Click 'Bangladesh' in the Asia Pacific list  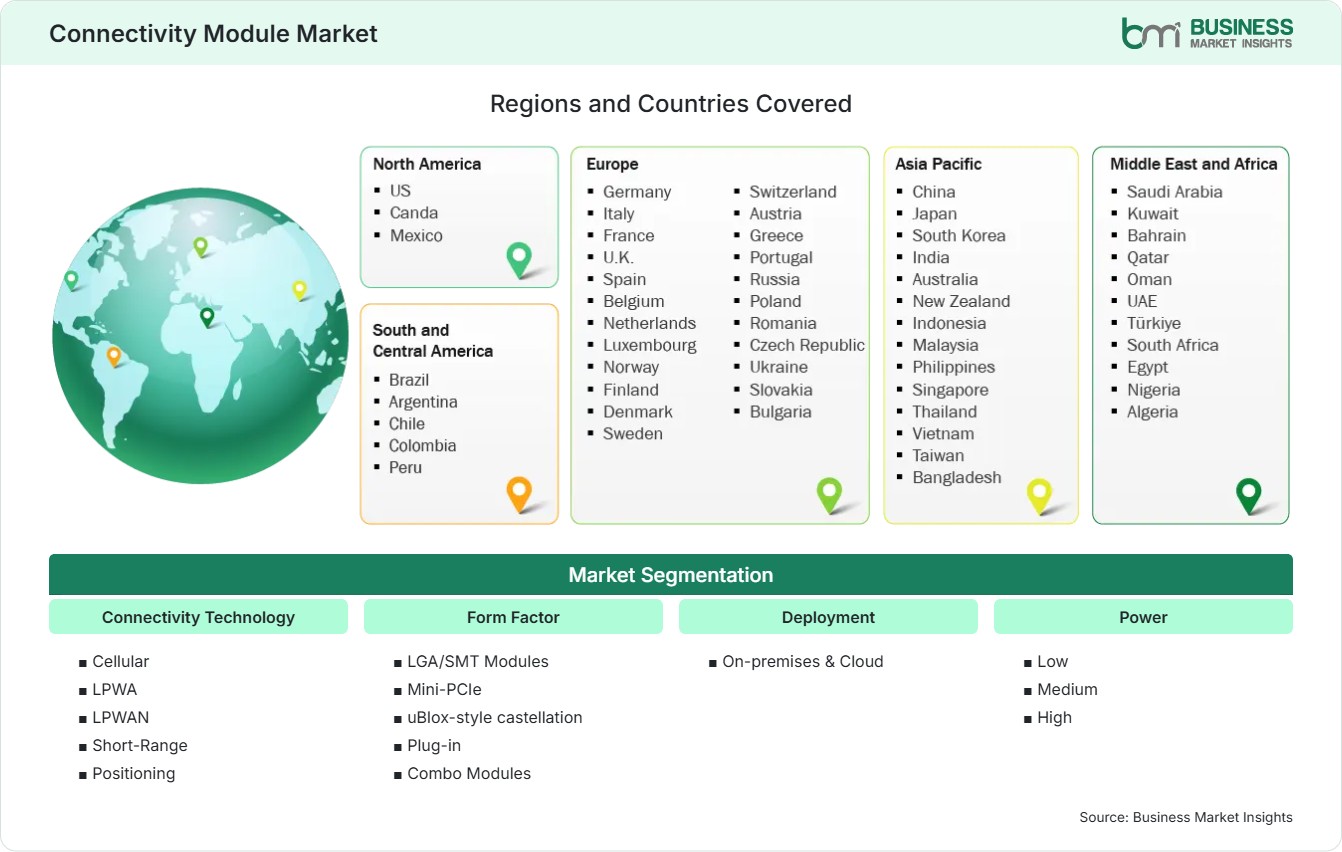(x=956, y=478)
